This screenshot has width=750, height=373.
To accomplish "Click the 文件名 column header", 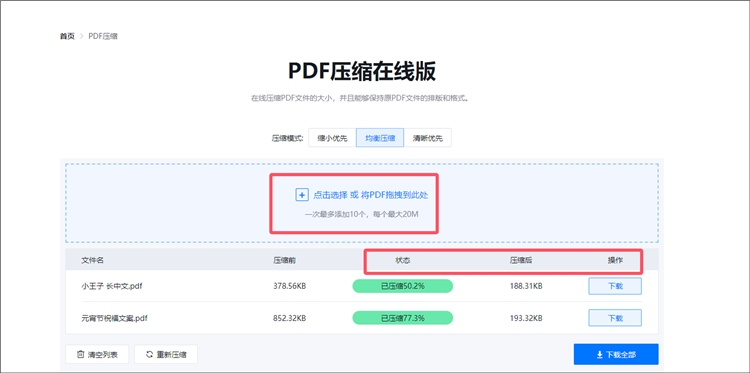I will [92, 261].
